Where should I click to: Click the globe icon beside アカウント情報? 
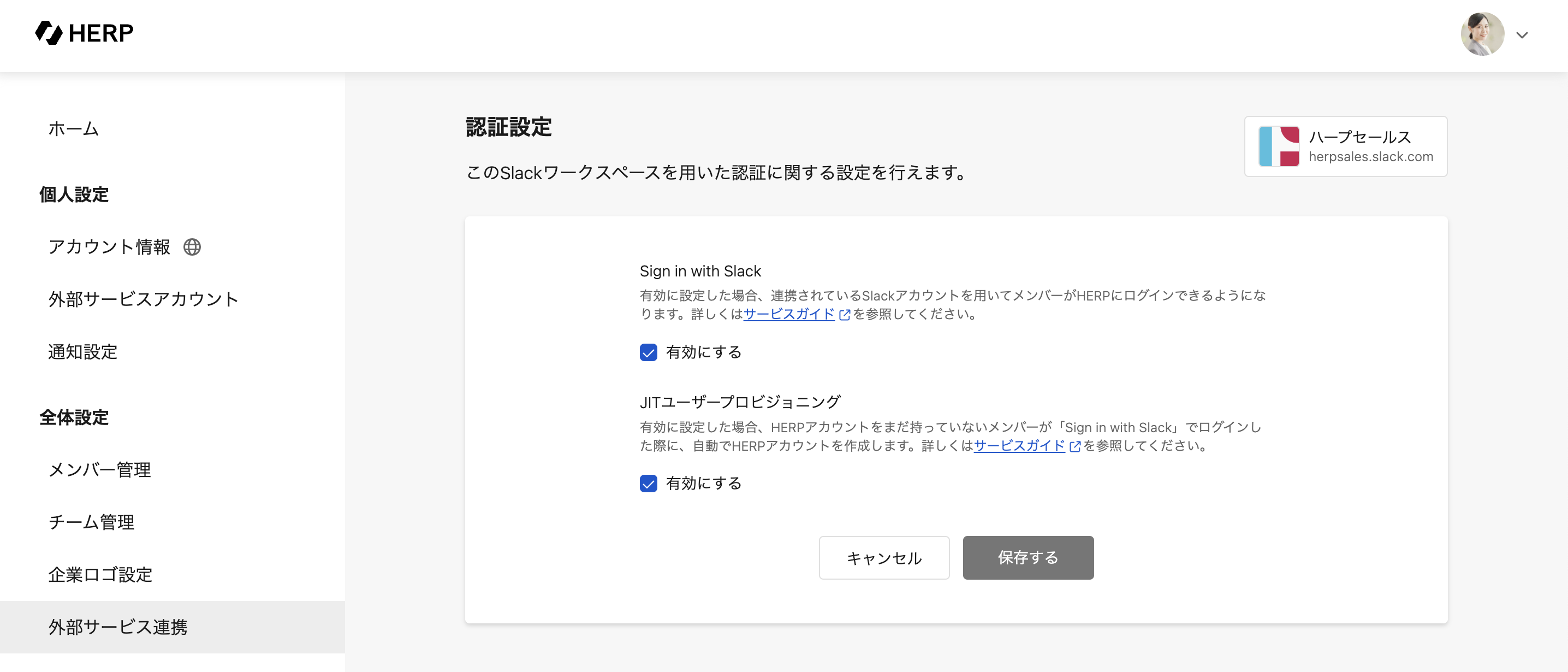(x=192, y=247)
